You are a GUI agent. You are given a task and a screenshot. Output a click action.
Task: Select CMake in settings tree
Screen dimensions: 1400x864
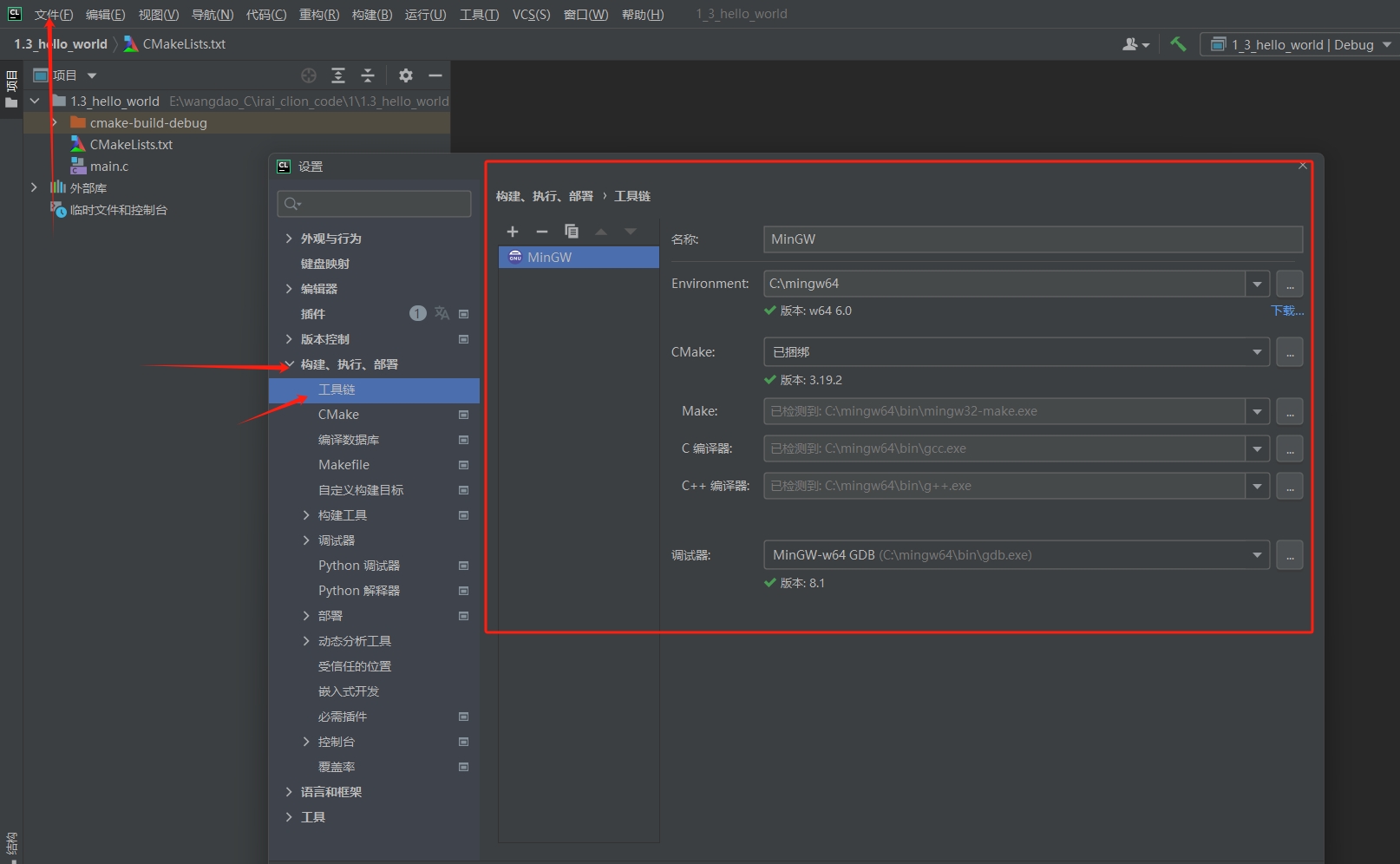(338, 415)
